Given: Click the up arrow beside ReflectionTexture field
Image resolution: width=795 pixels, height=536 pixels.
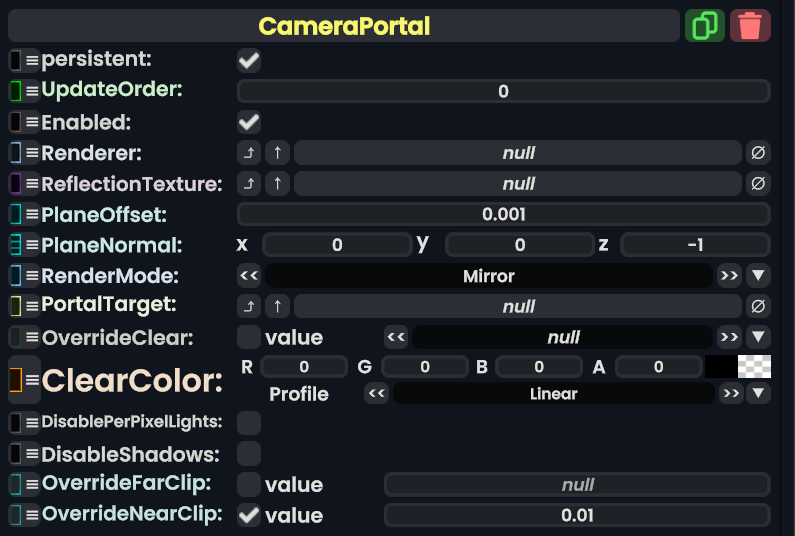Looking at the screenshot, I should 277,184.
